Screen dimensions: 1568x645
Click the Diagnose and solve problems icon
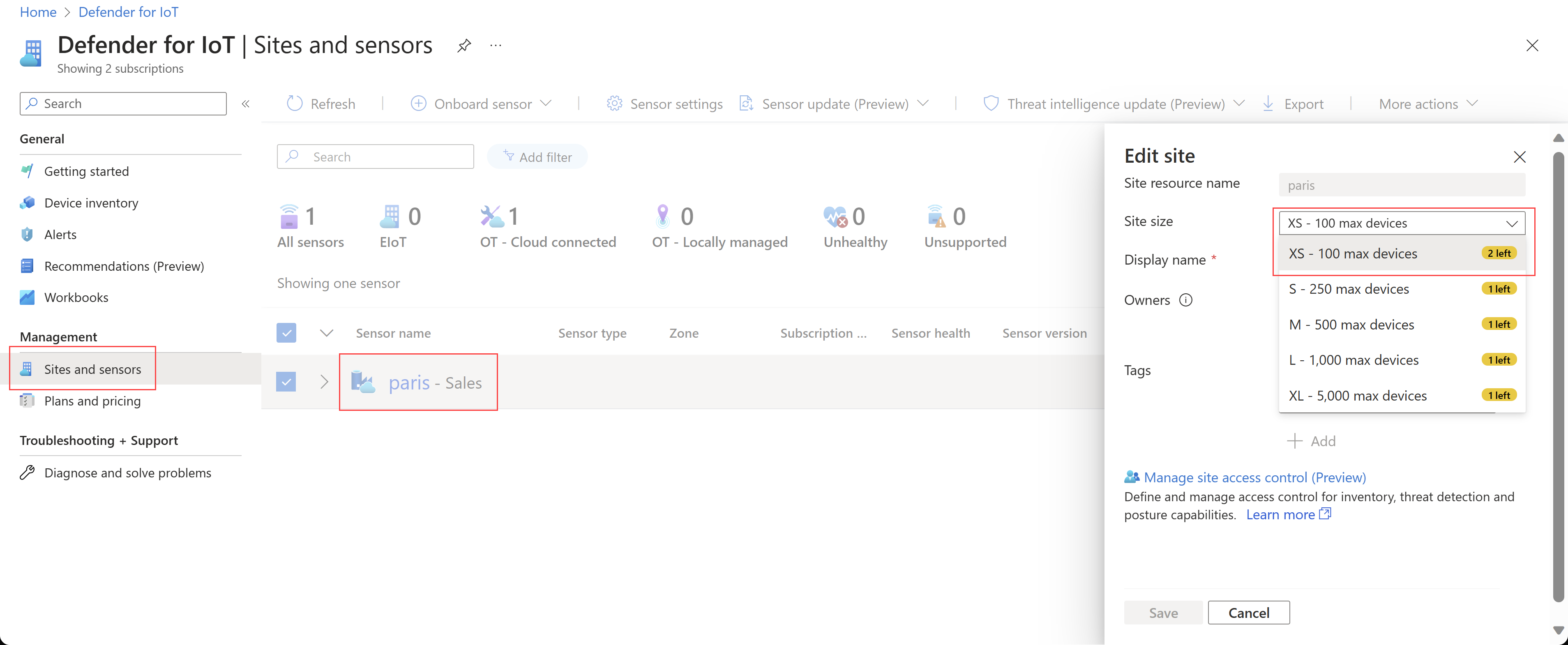click(27, 472)
